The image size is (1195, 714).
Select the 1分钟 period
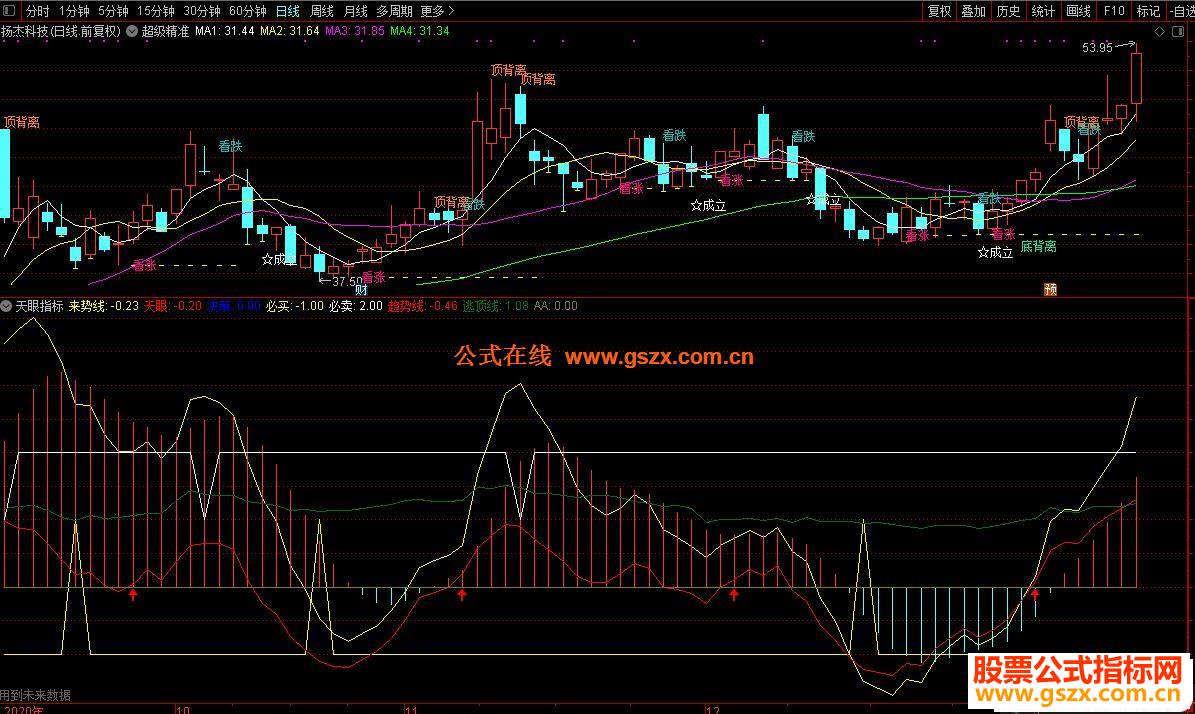pyautogui.click(x=74, y=11)
